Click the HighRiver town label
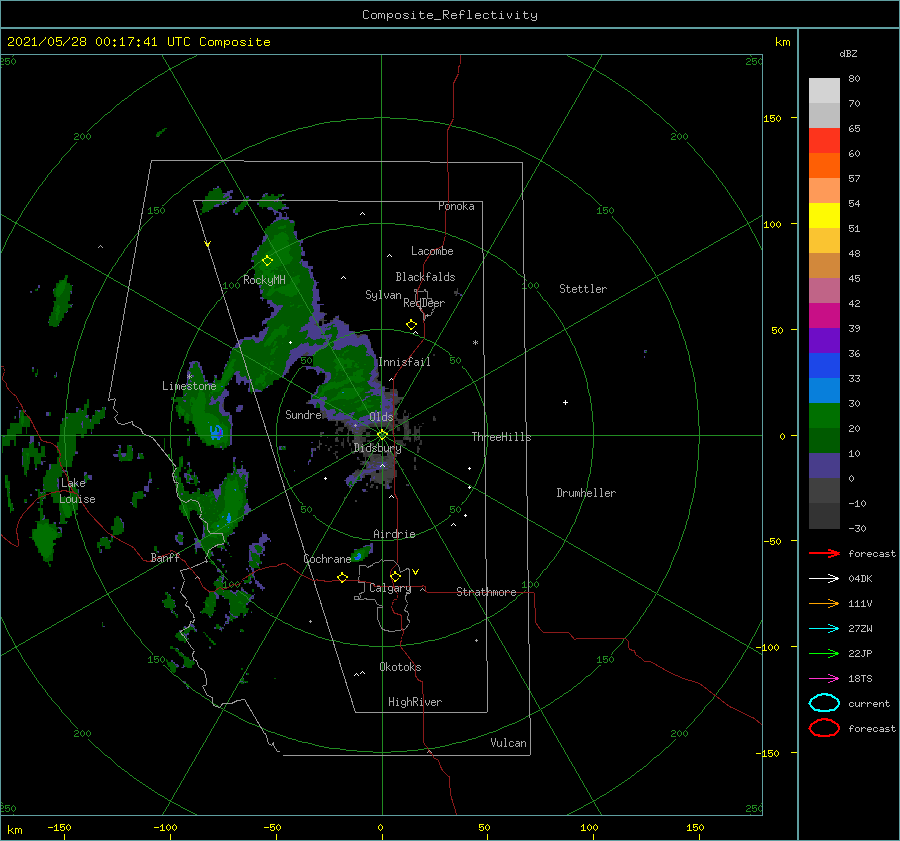Viewport: 900px width, 841px height. 414,702
